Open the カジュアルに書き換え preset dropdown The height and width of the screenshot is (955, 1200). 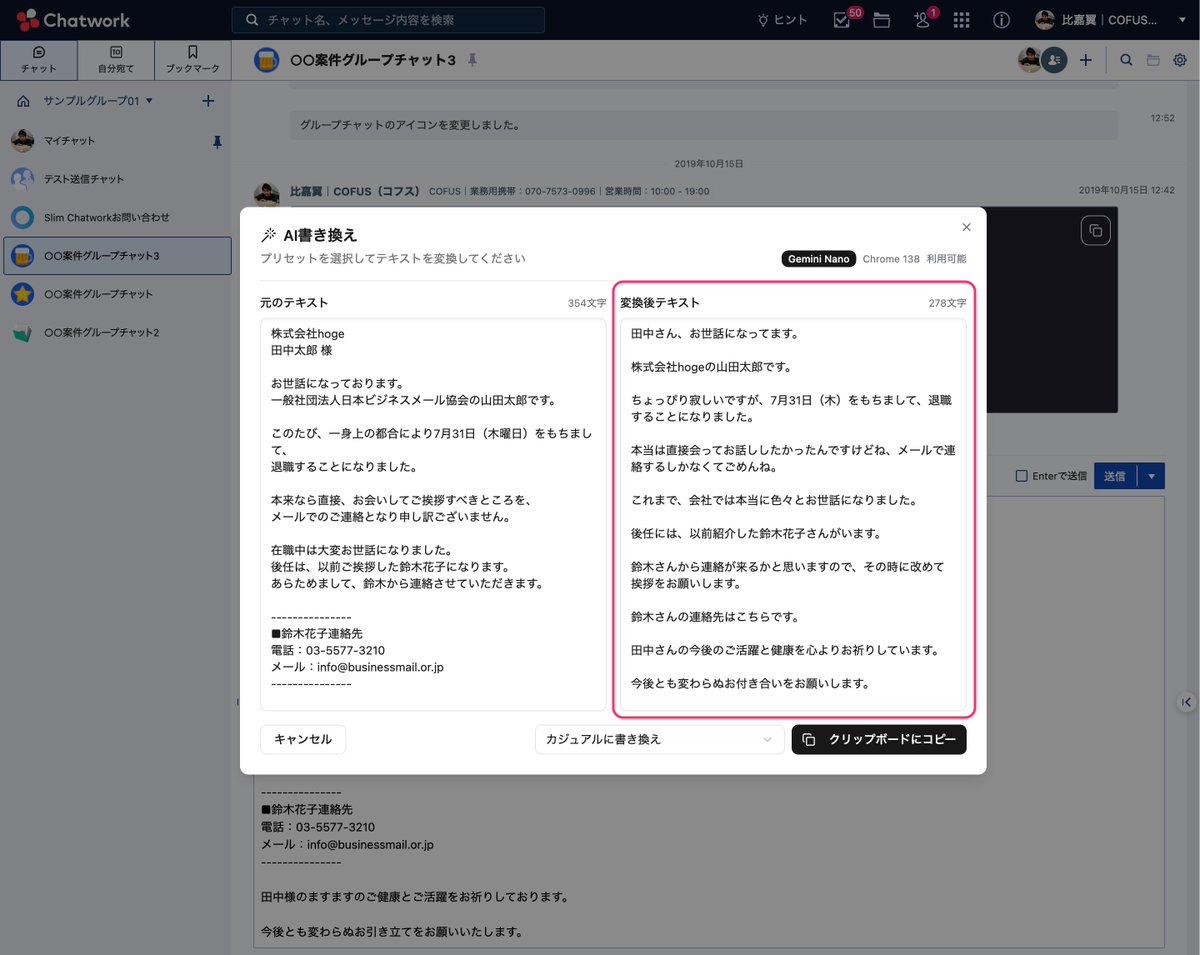pyautogui.click(x=658, y=739)
